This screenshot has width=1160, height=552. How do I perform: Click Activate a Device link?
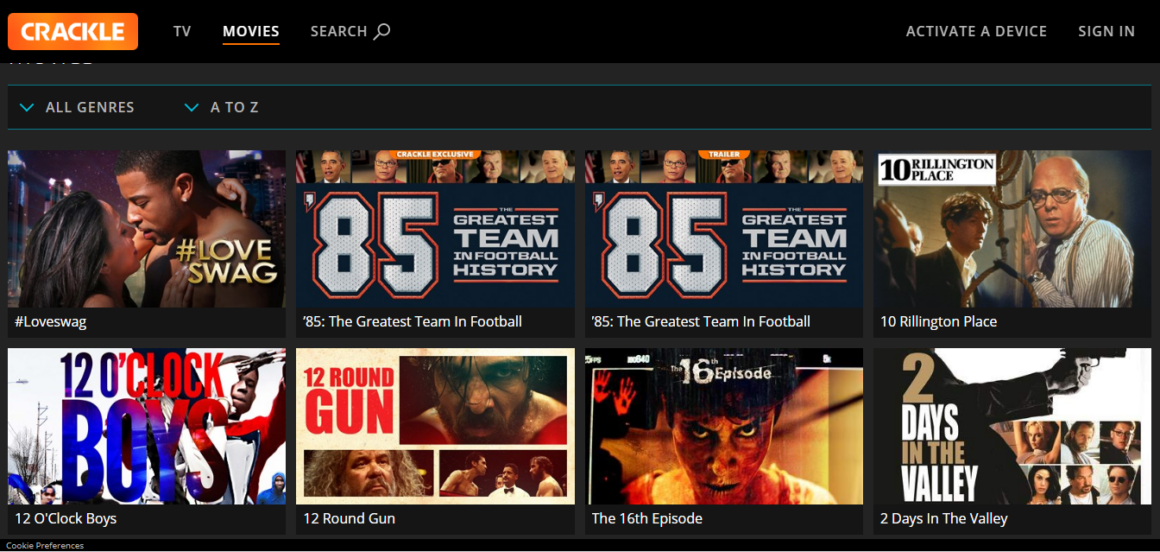pyautogui.click(x=976, y=31)
